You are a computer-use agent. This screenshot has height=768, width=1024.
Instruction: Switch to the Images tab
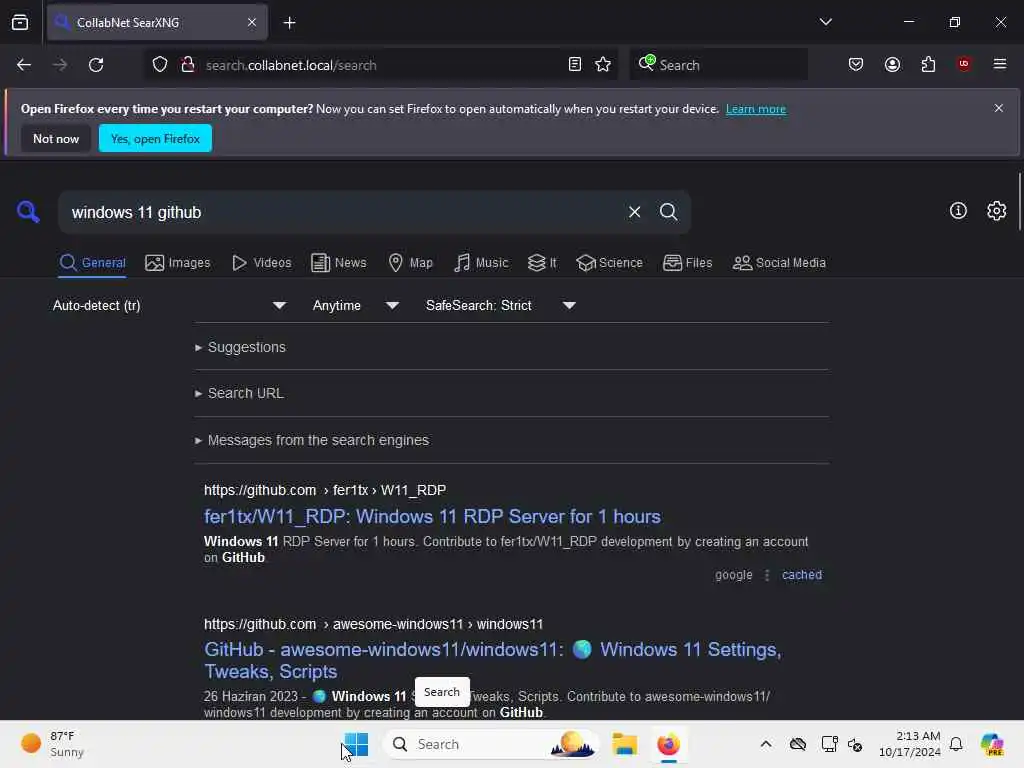pyautogui.click(x=178, y=263)
